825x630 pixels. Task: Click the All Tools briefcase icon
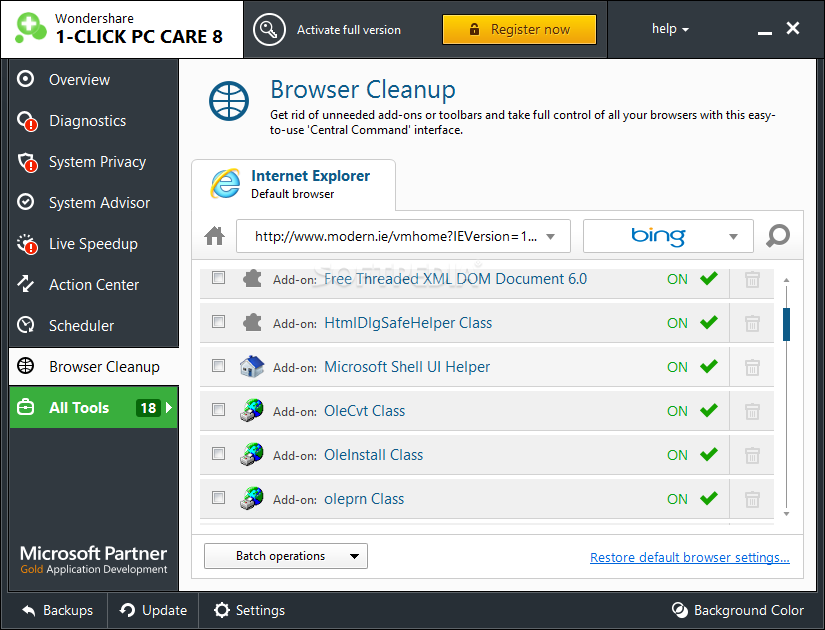click(x=25, y=407)
